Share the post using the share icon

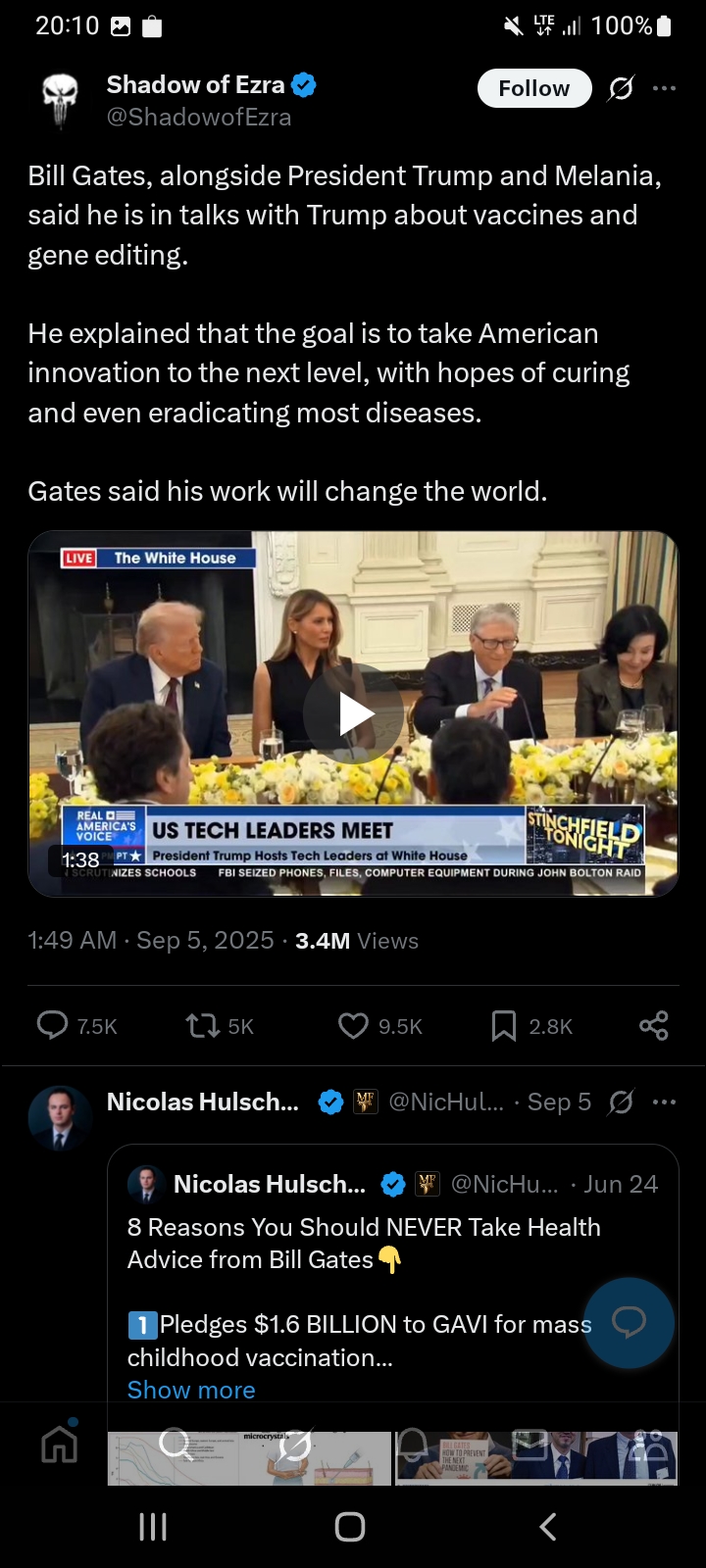pos(654,1026)
